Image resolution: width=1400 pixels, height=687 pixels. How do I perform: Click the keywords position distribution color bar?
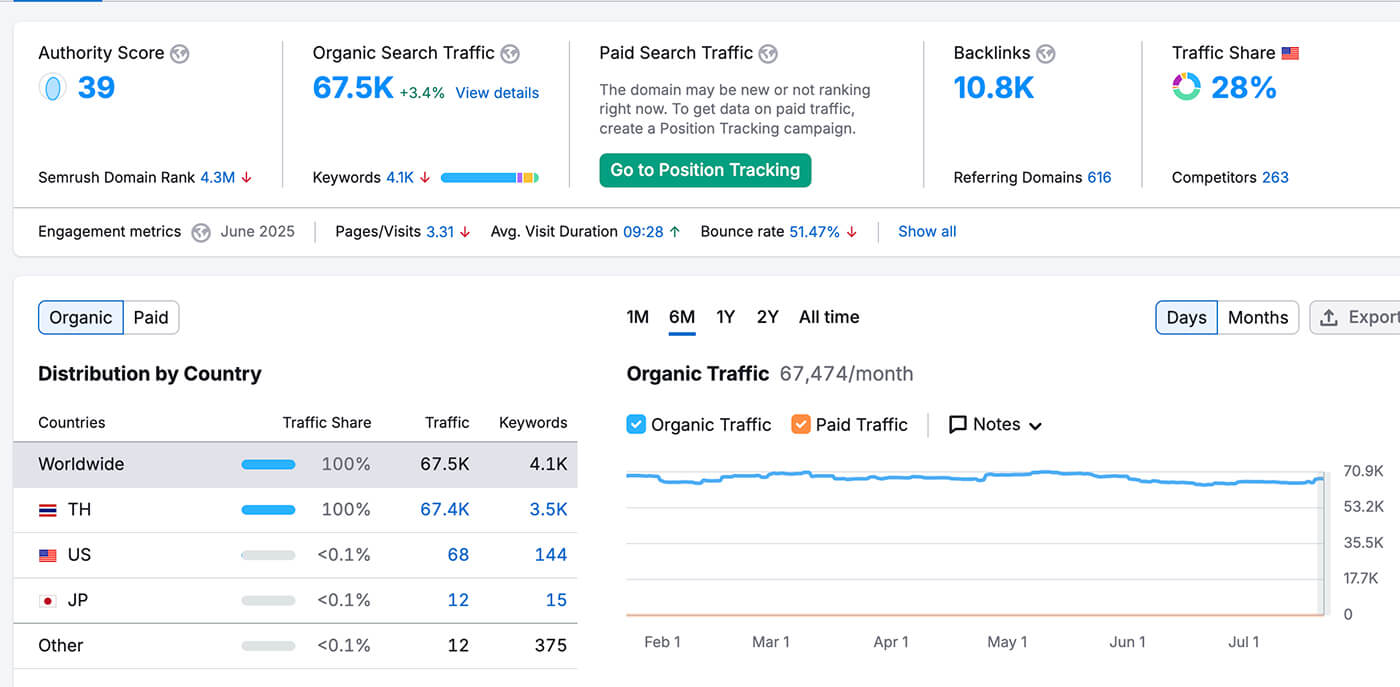point(490,178)
